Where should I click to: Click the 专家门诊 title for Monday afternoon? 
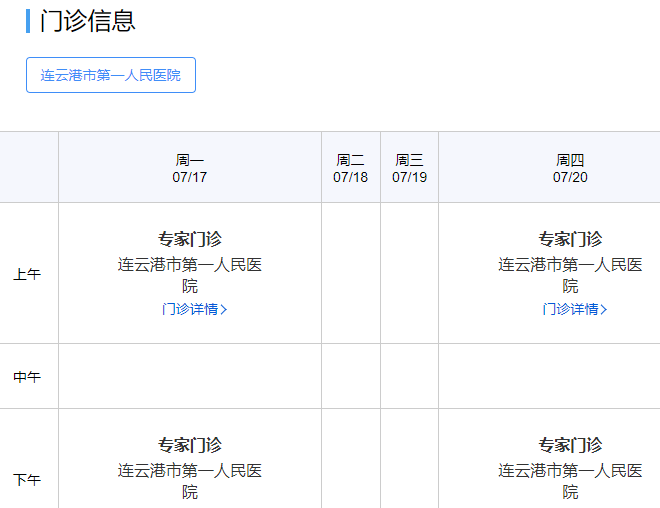coord(190,445)
